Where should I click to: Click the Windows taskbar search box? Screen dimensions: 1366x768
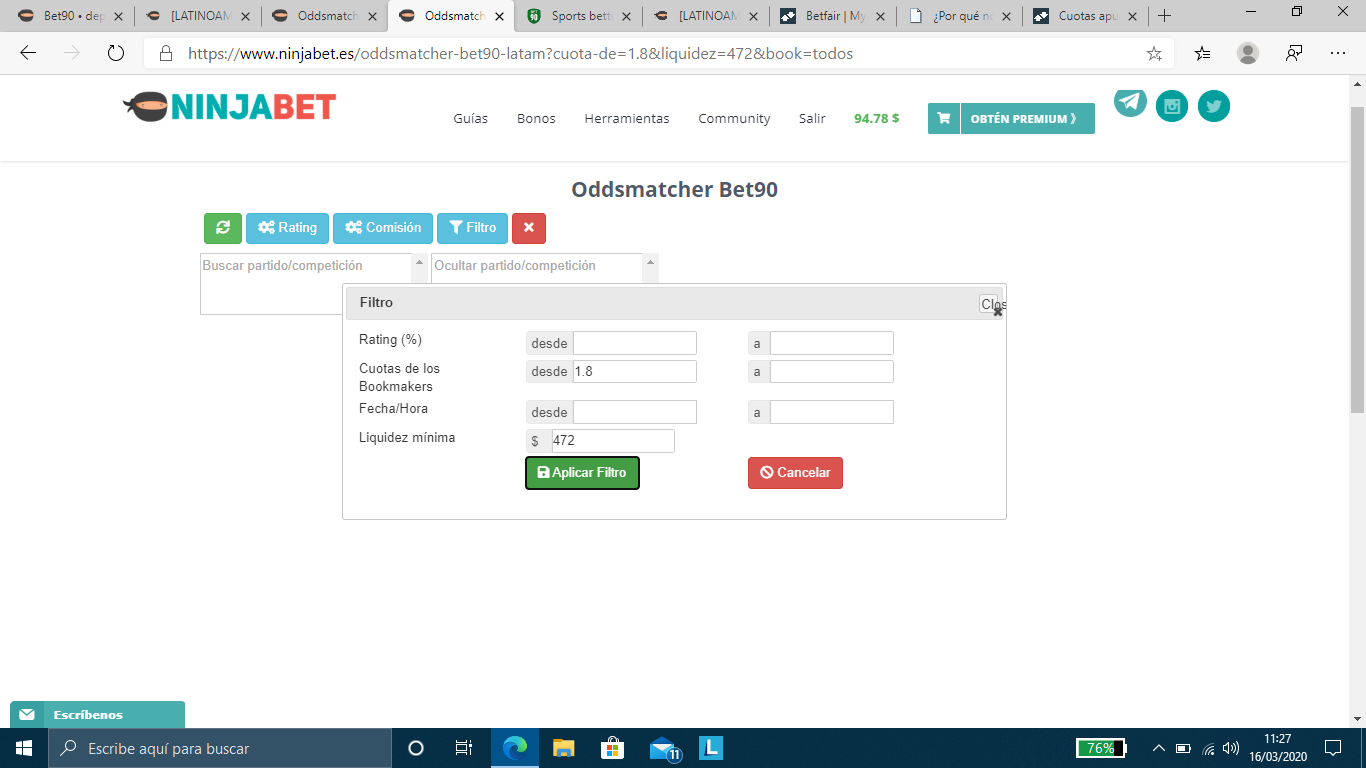[x=219, y=748]
